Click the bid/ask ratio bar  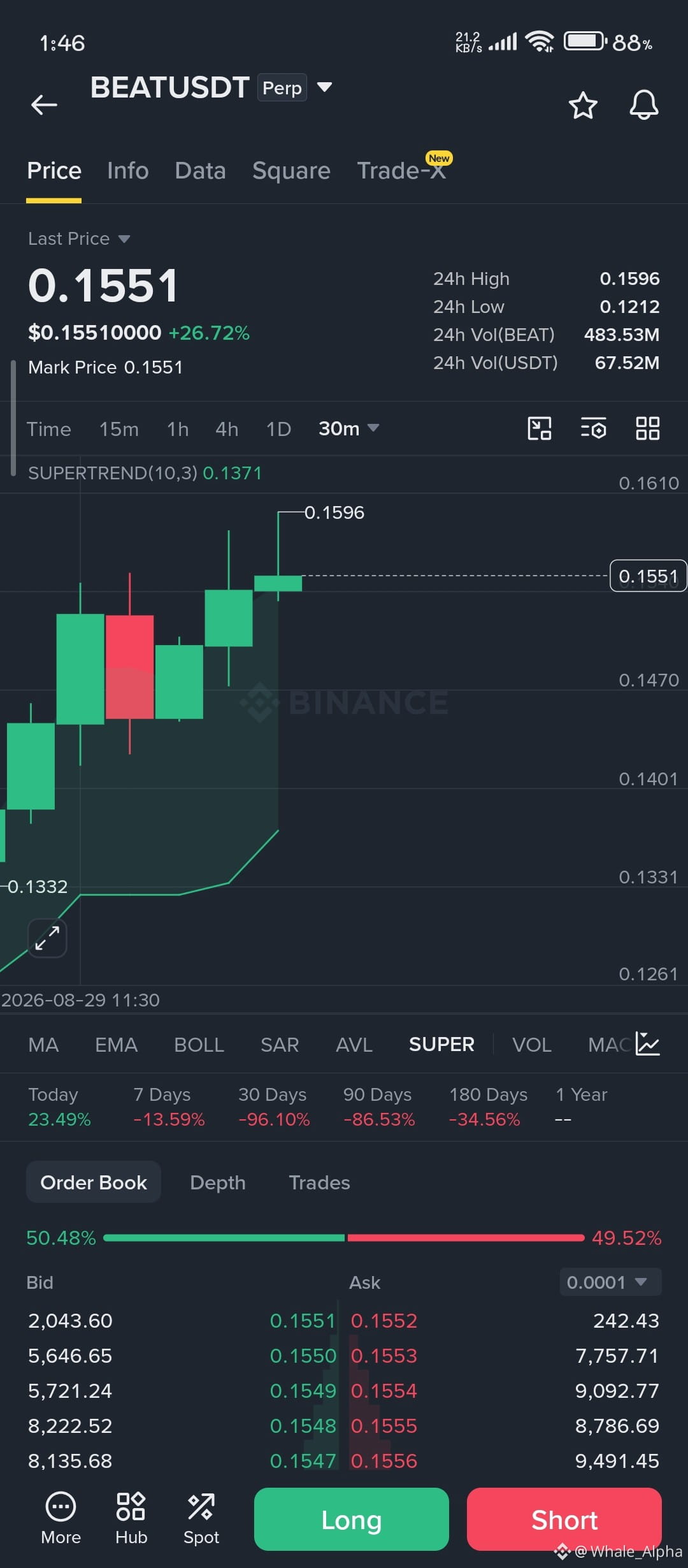(344, 1238)
